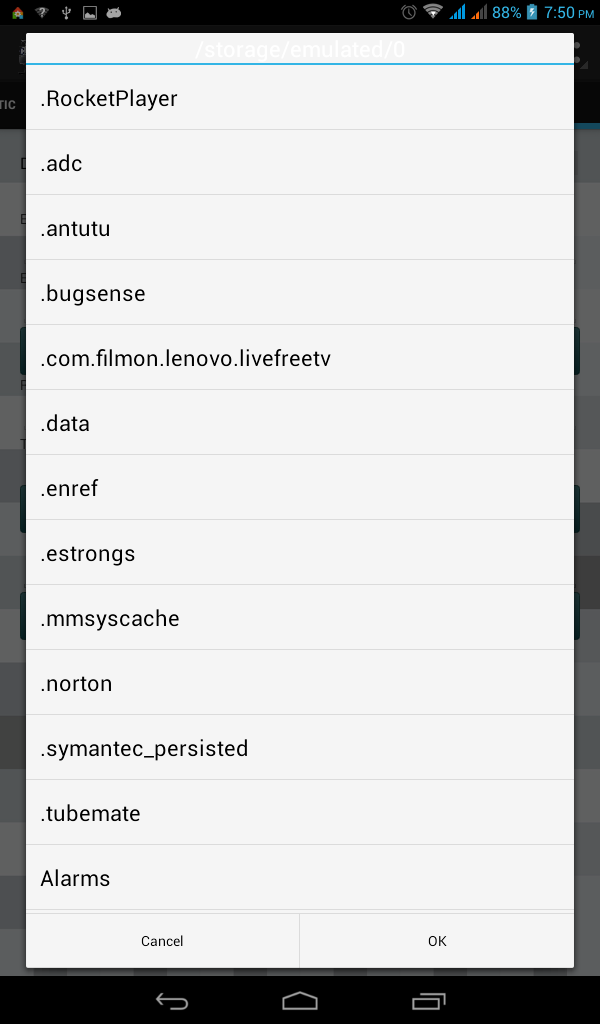The image size is (600, 1024).
Task: Tap the Android Home navigation icon
Action: (300, 1000)
